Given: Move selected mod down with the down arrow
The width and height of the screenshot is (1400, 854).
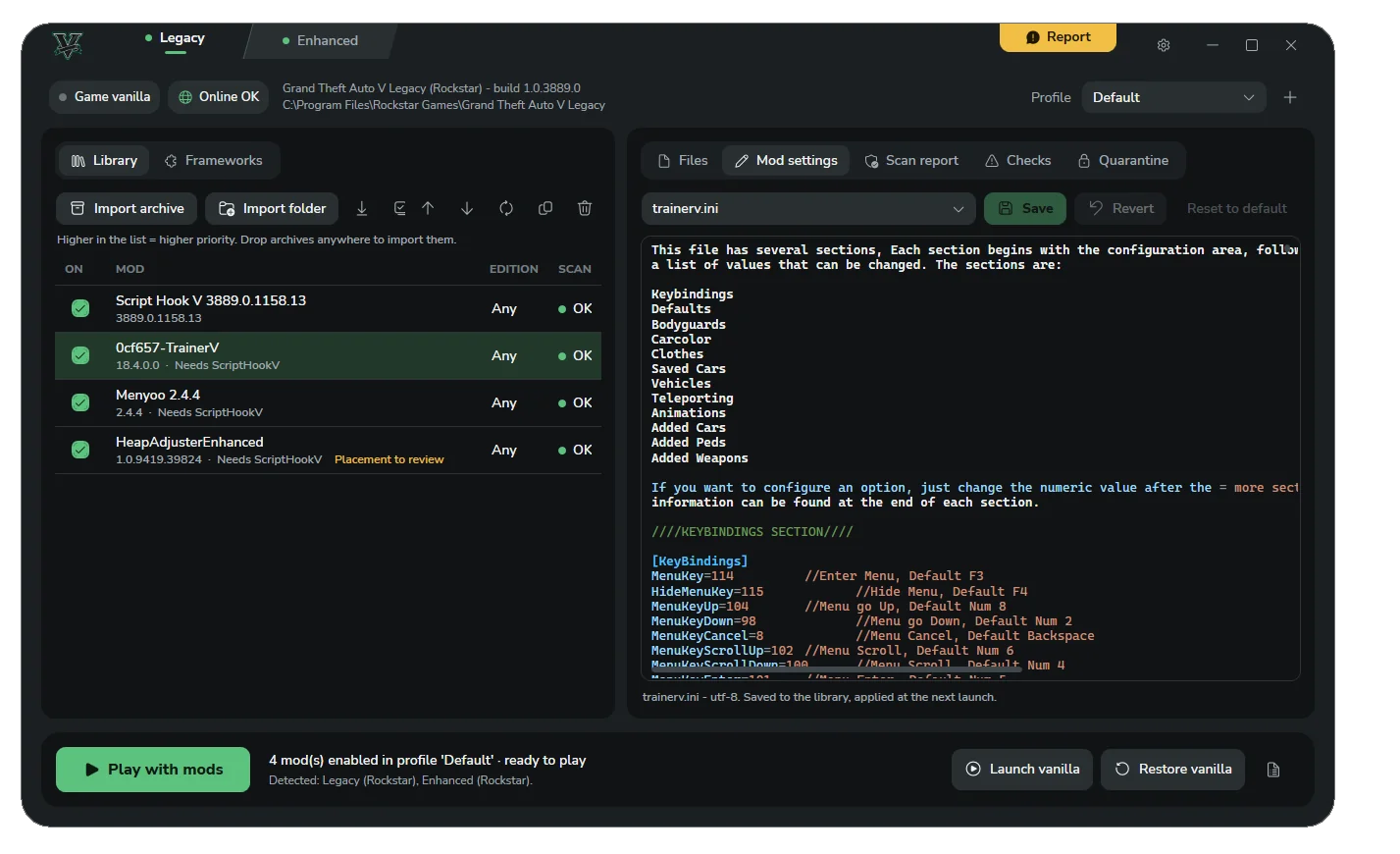Looking at the screenshot, I should [x=467, y=208].
